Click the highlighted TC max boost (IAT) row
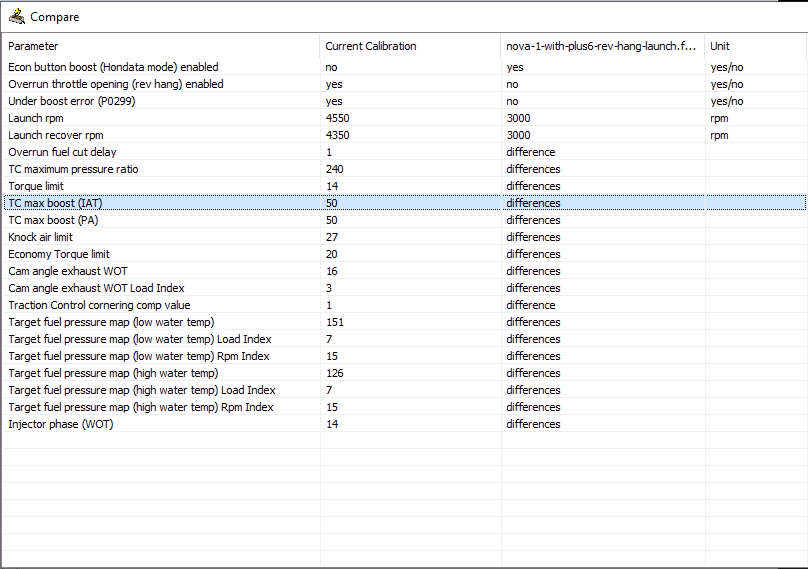Image resolution: width=808 pixels, height=569 pixels. pos(405,203)
